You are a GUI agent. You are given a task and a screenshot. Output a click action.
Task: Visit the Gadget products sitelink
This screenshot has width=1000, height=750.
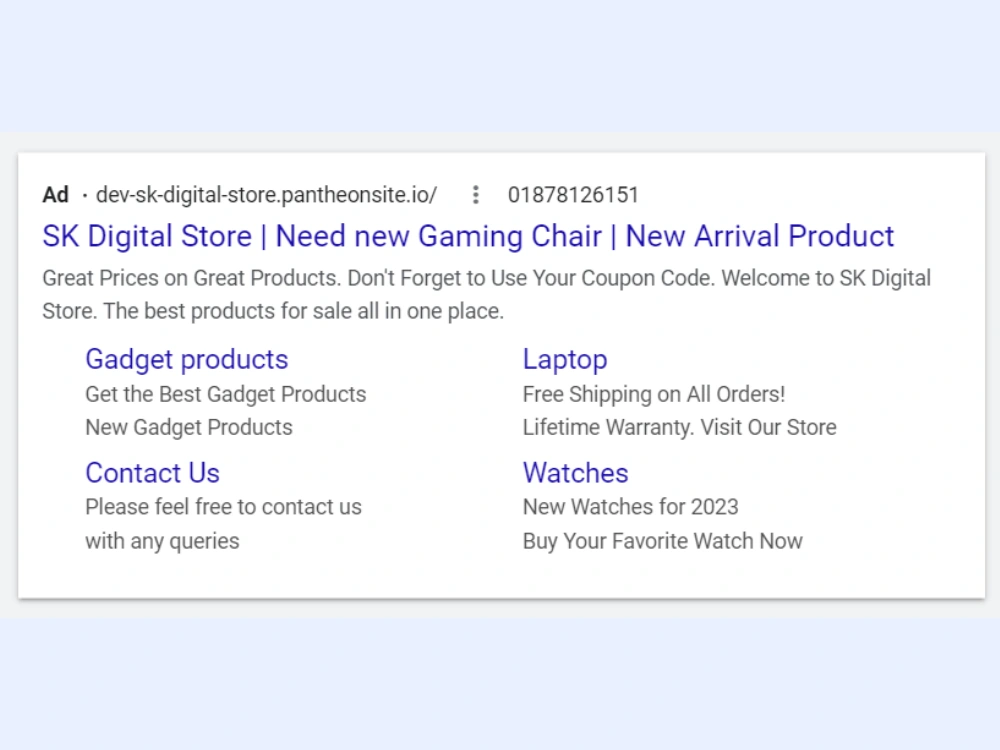[x=187, y=360]
